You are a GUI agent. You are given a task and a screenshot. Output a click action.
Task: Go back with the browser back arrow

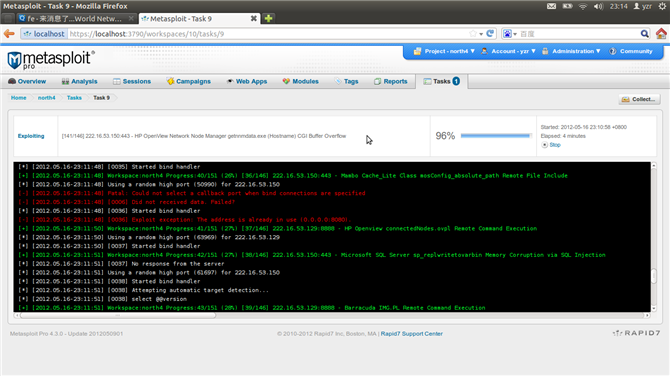(x=9, y=34)
